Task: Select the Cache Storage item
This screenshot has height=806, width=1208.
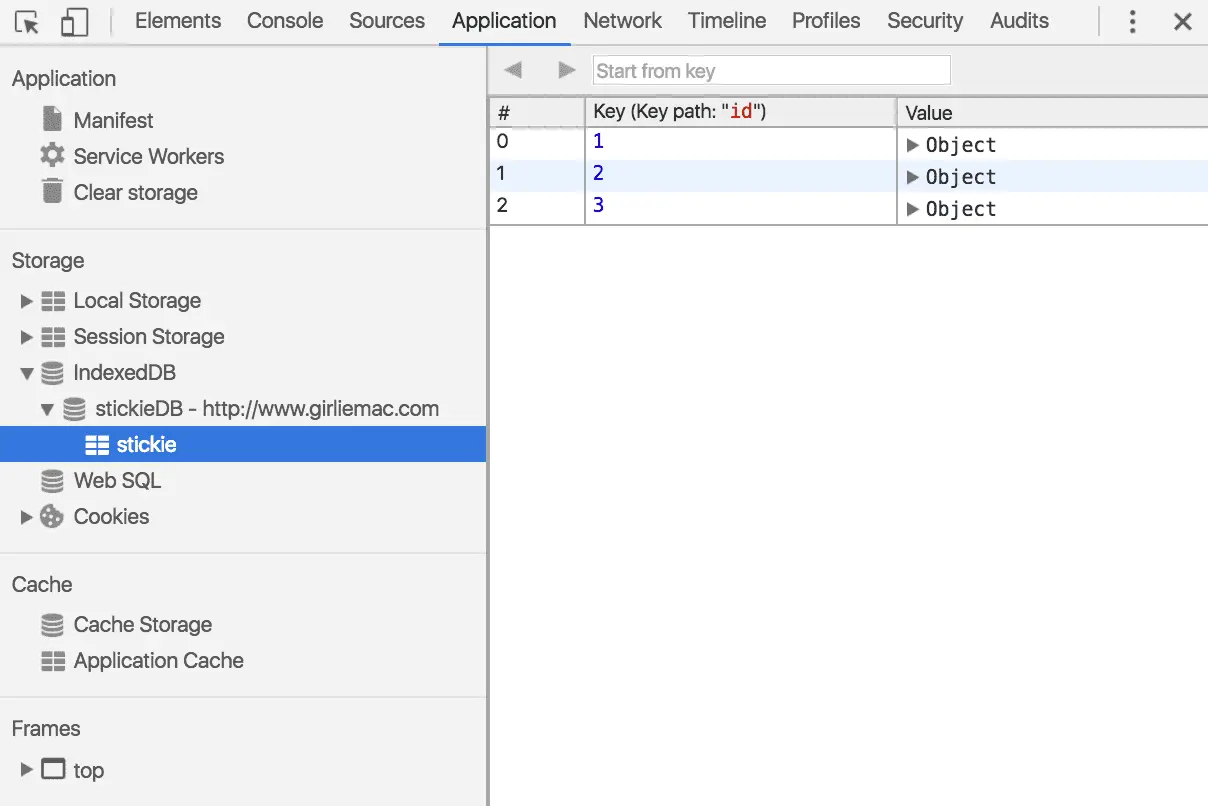Action: [x=127, y=625]
